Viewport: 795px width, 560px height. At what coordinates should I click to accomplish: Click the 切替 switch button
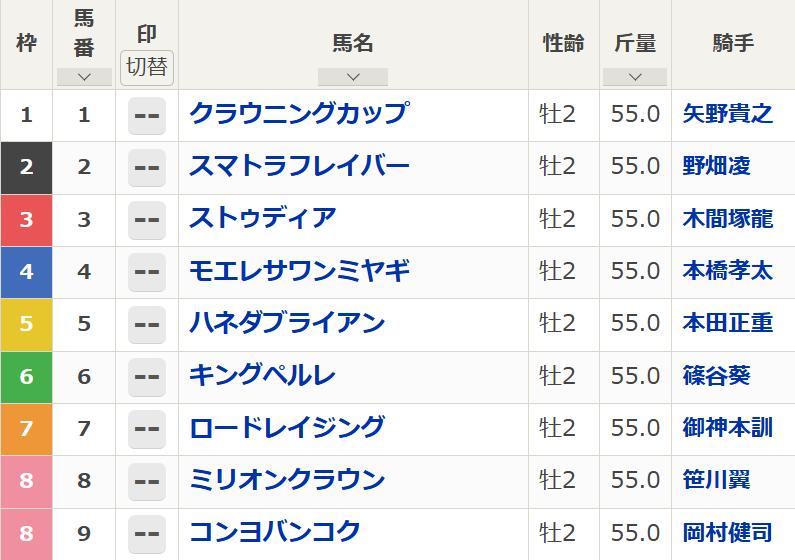point(147,68)
